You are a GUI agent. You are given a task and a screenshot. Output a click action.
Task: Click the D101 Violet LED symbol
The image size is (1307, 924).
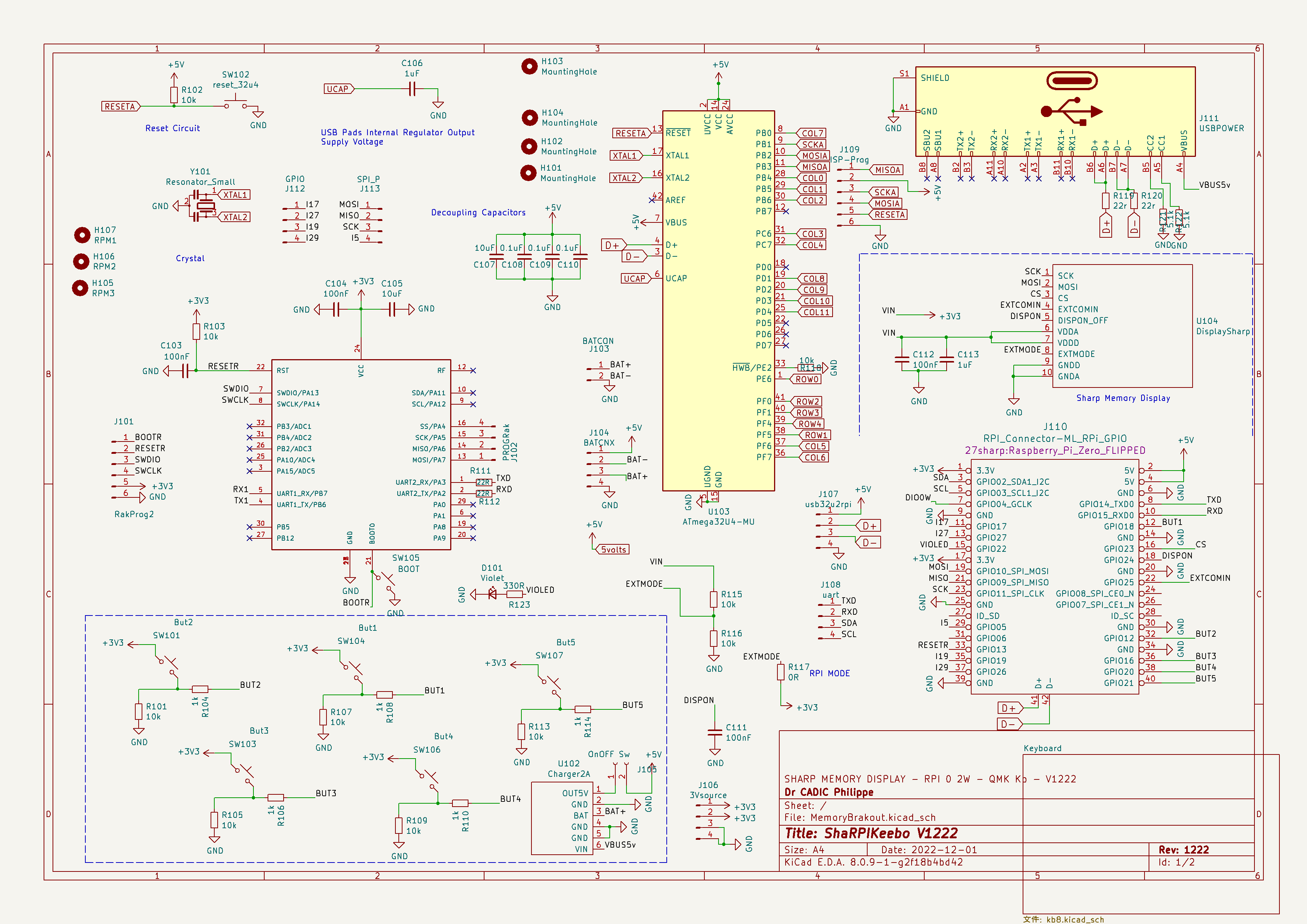point(492,595)
